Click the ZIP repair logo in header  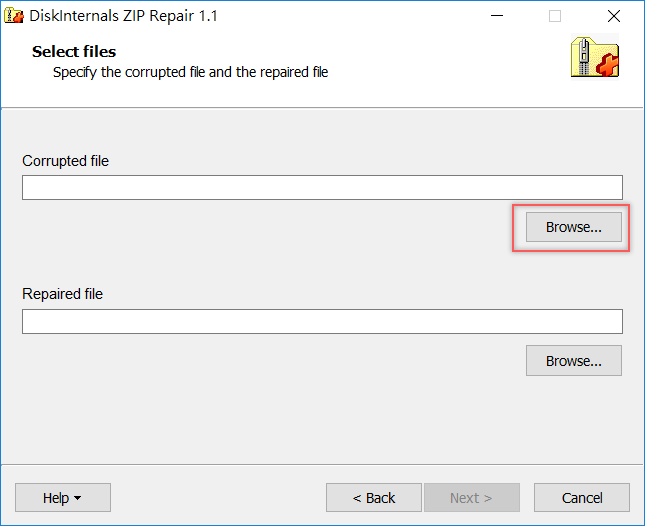tap(595, 59)
